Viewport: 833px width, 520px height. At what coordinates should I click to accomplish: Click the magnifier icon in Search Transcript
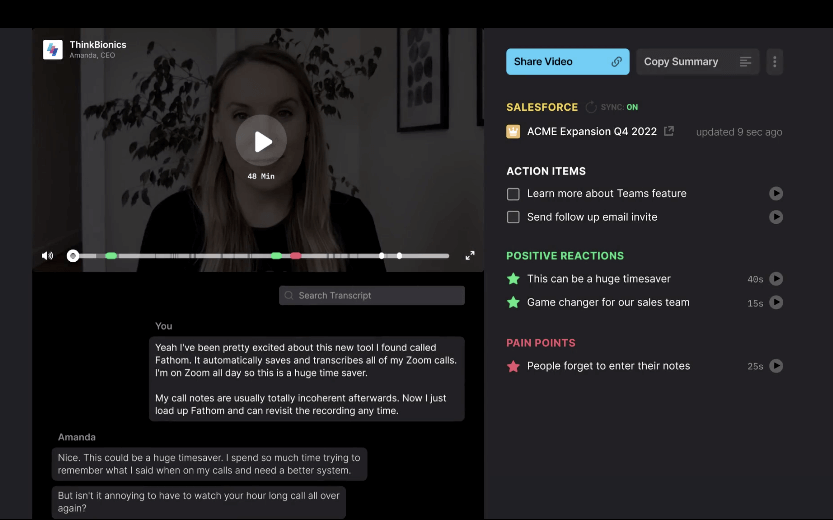coord(289,295)
